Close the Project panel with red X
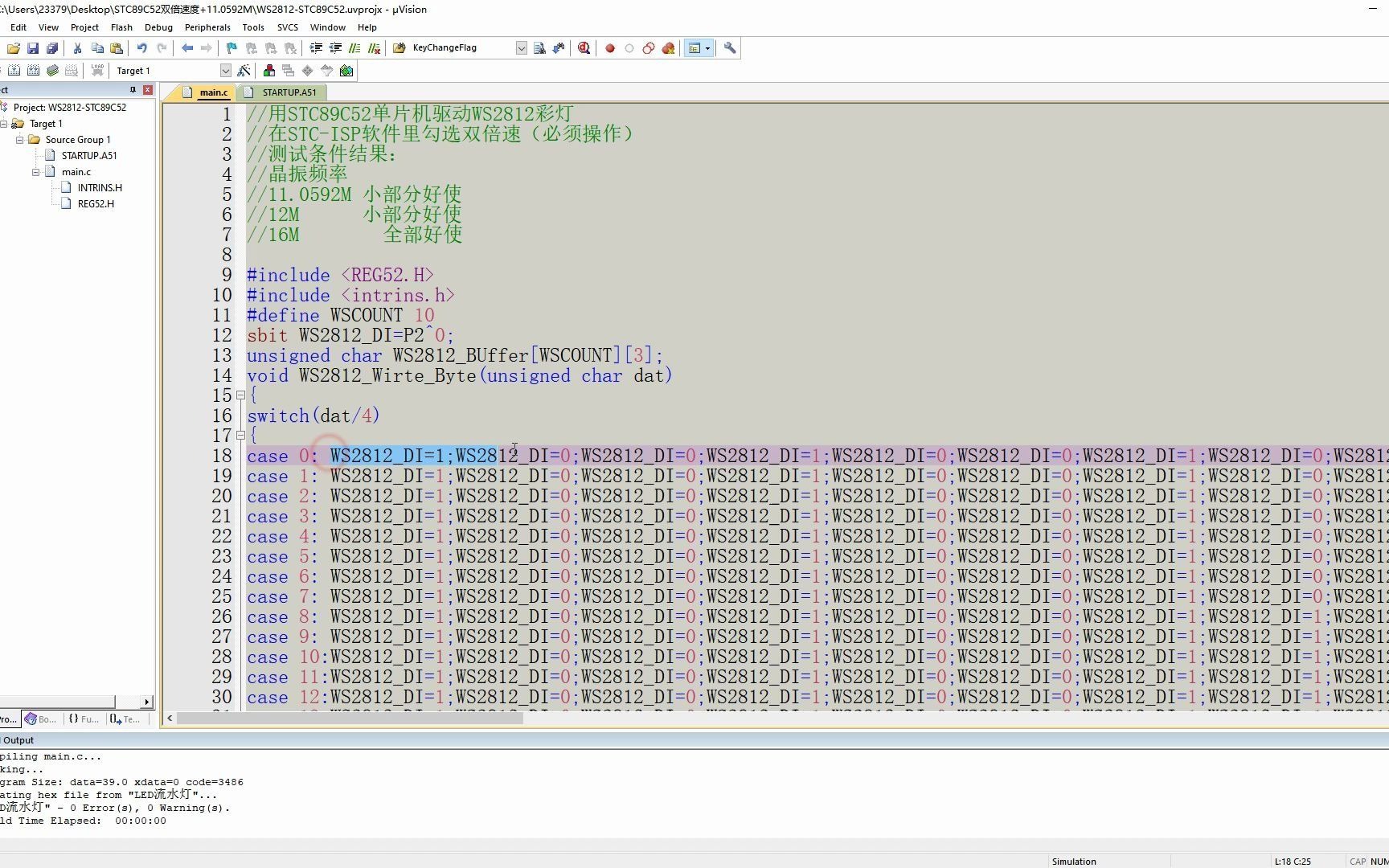 pos(148,90)
